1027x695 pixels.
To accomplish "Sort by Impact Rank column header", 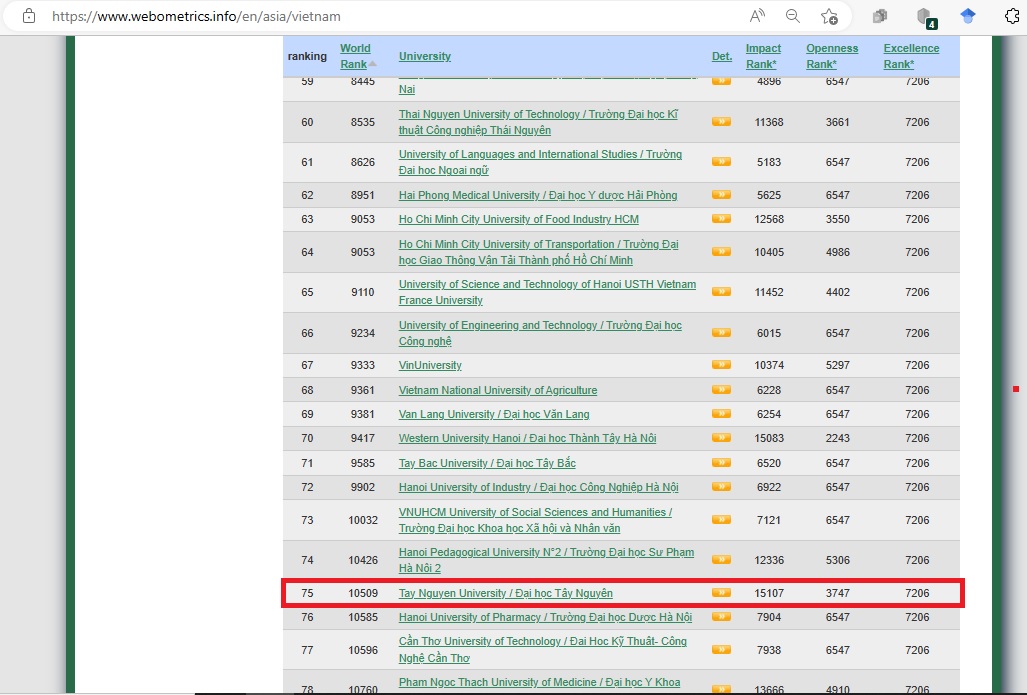I will (x=763, y=56).
